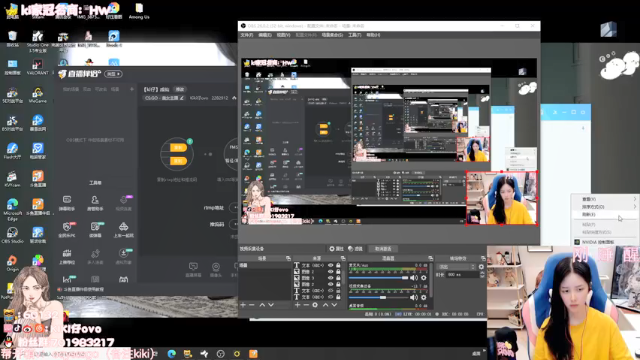Choose NVIDIA 控制面板 in context menu
This screenshot has height=360, width=640.
(606, 242)
